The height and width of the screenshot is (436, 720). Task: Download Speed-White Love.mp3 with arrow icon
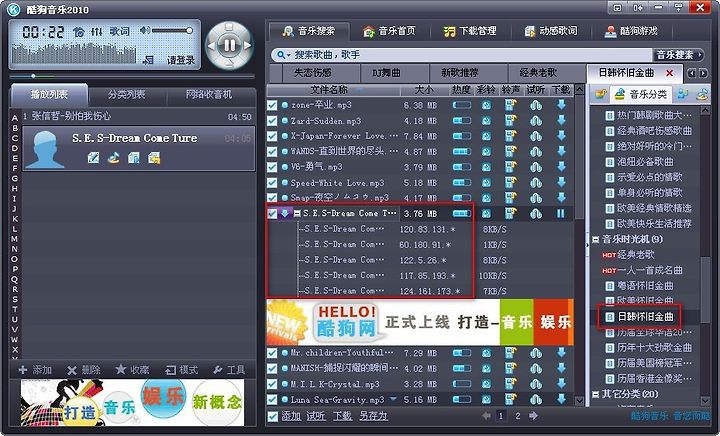(561, 183)
